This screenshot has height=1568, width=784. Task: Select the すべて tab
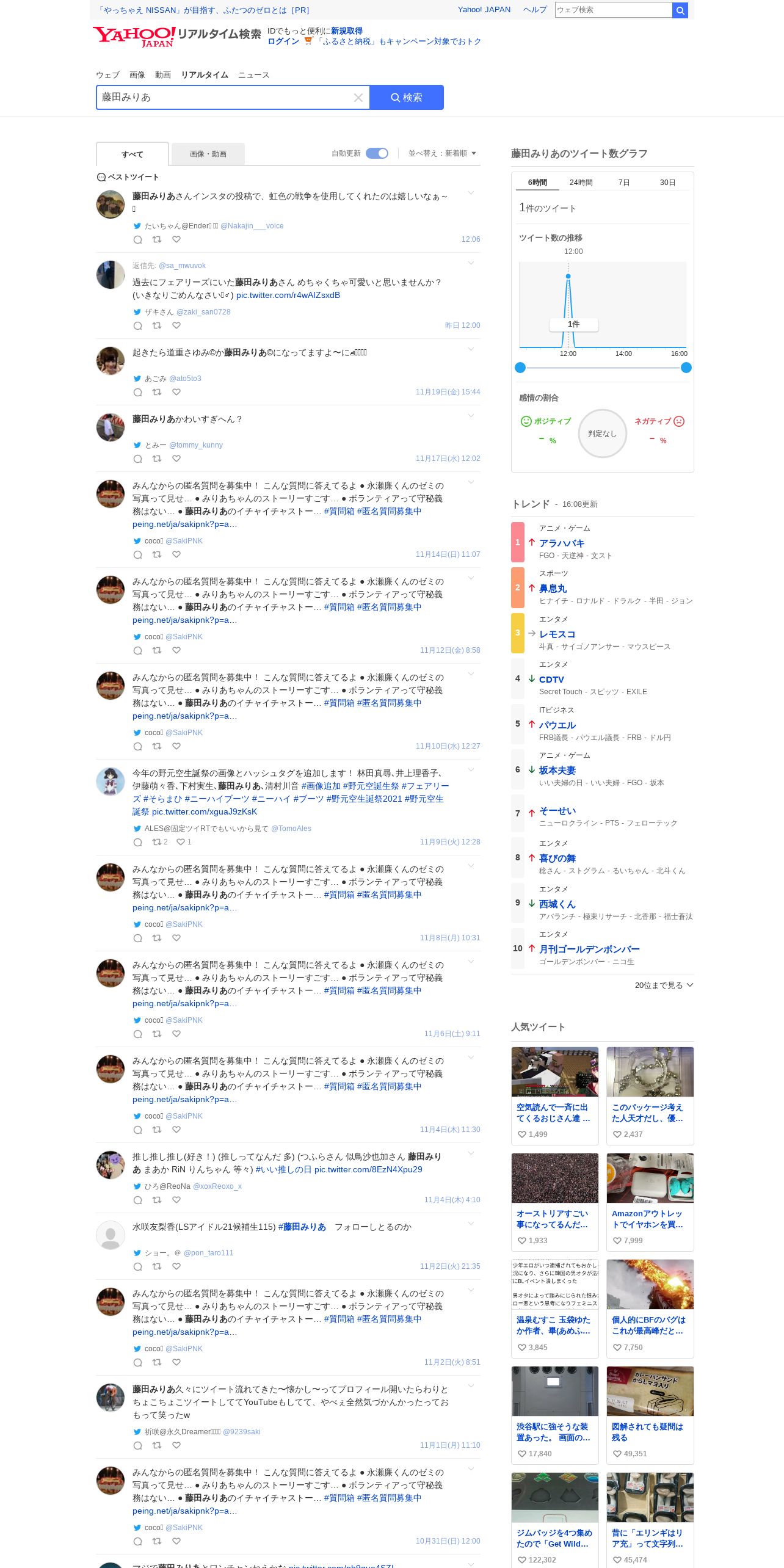click(x=132, y=154)
